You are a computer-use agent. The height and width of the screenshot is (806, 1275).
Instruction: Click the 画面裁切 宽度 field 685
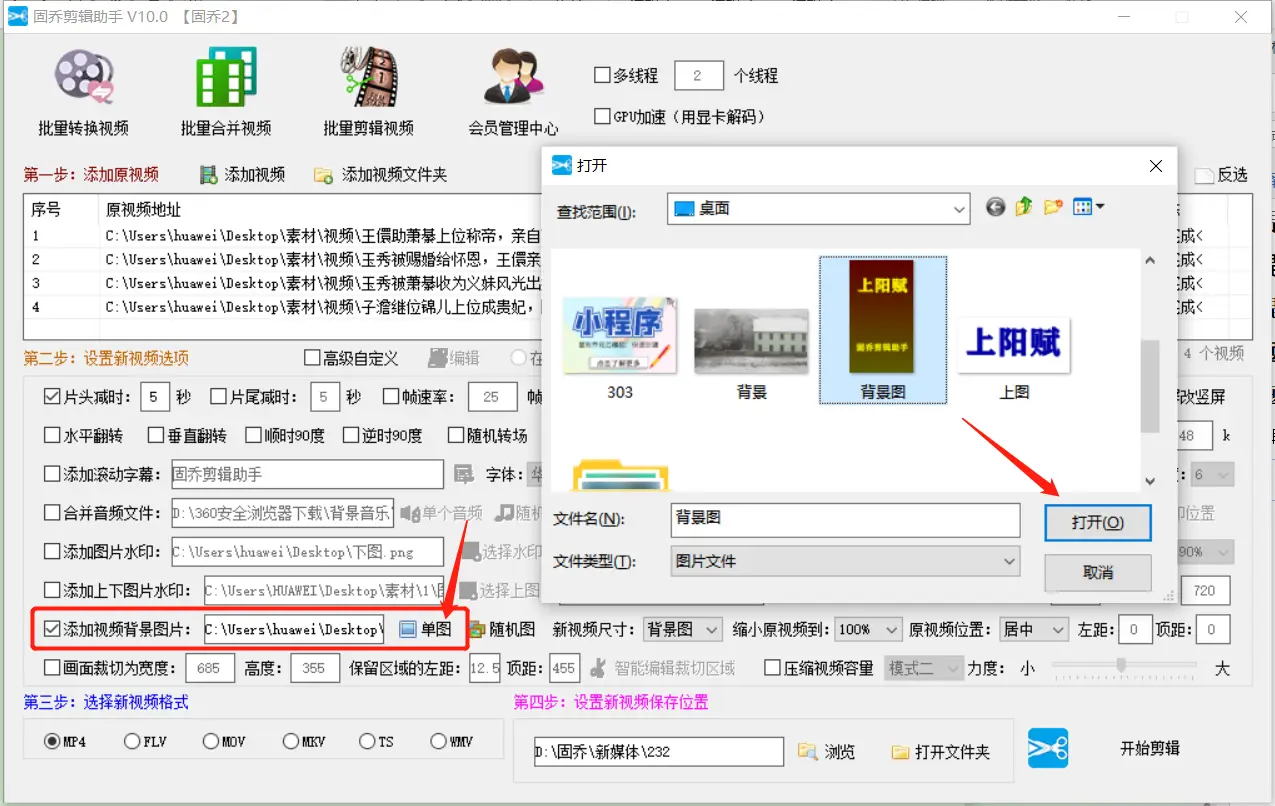(209, 668)
